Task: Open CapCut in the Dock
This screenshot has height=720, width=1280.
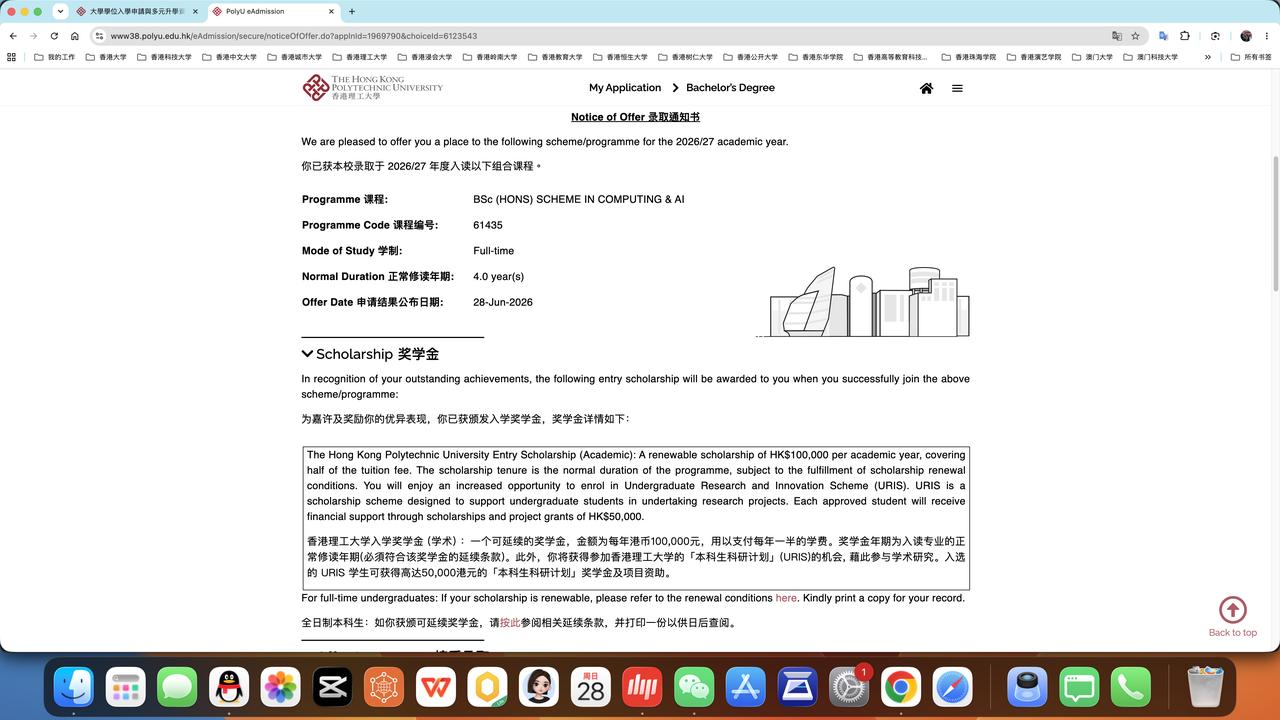Action: tap(332, 687)
